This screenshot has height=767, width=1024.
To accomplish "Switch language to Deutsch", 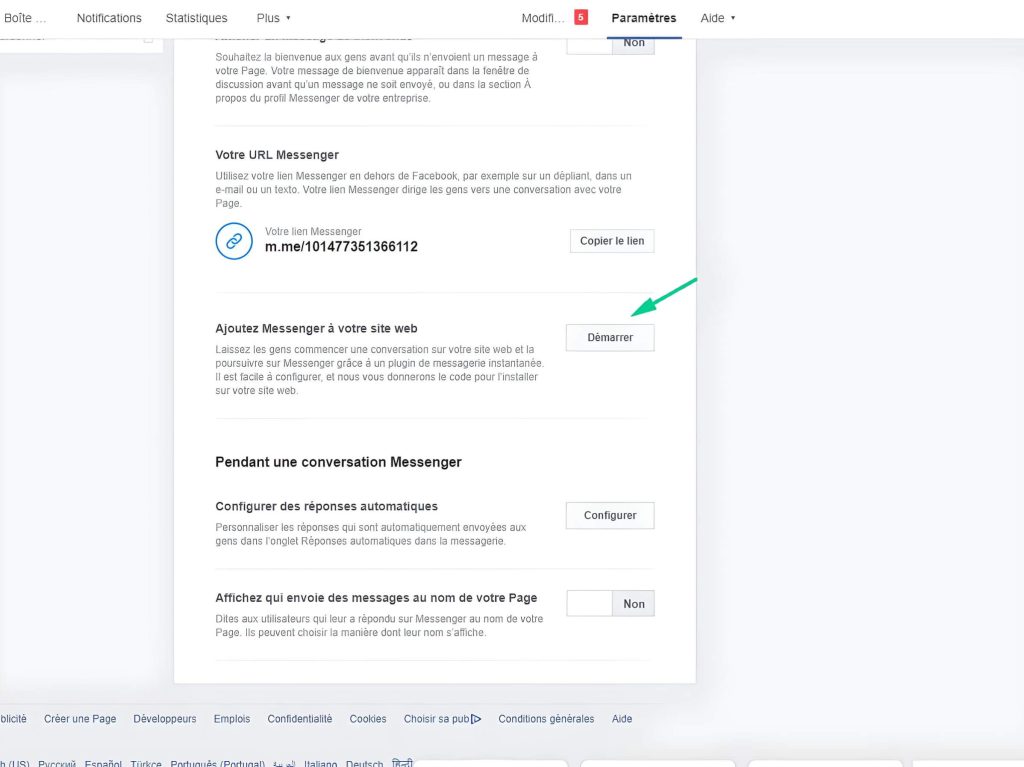I will [364, 763].
